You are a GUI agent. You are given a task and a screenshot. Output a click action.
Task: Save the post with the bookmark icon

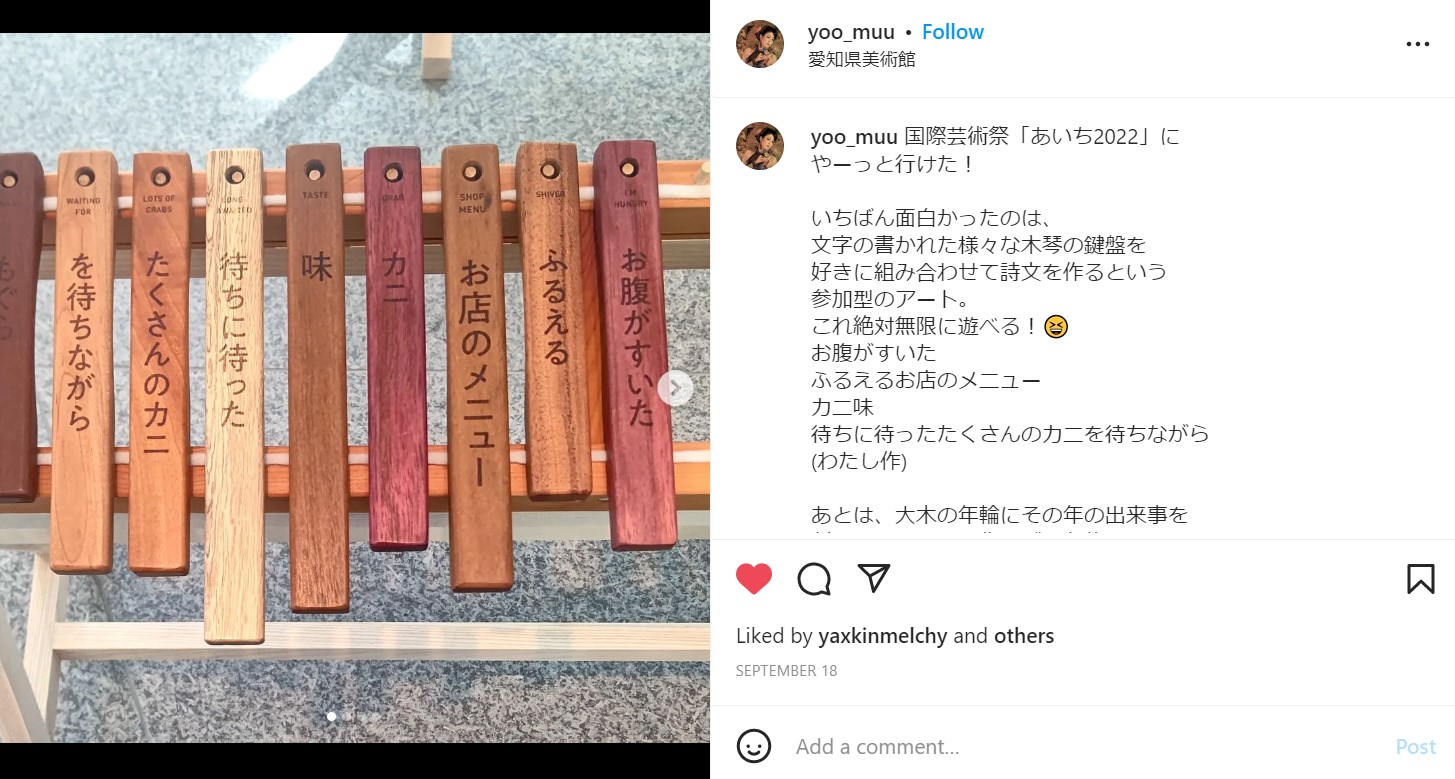(1420, 579)
